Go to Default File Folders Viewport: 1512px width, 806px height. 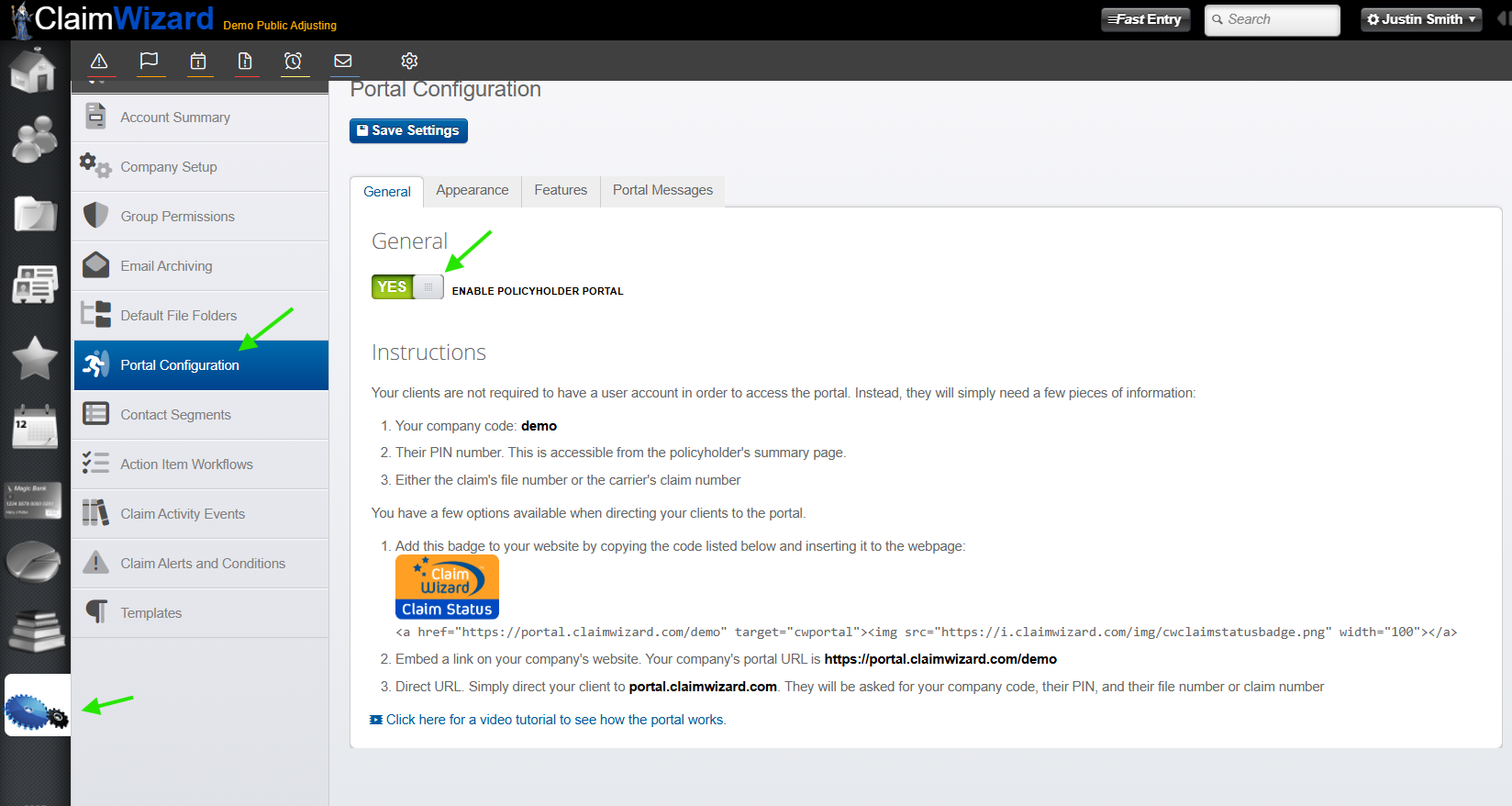[201, 316]
